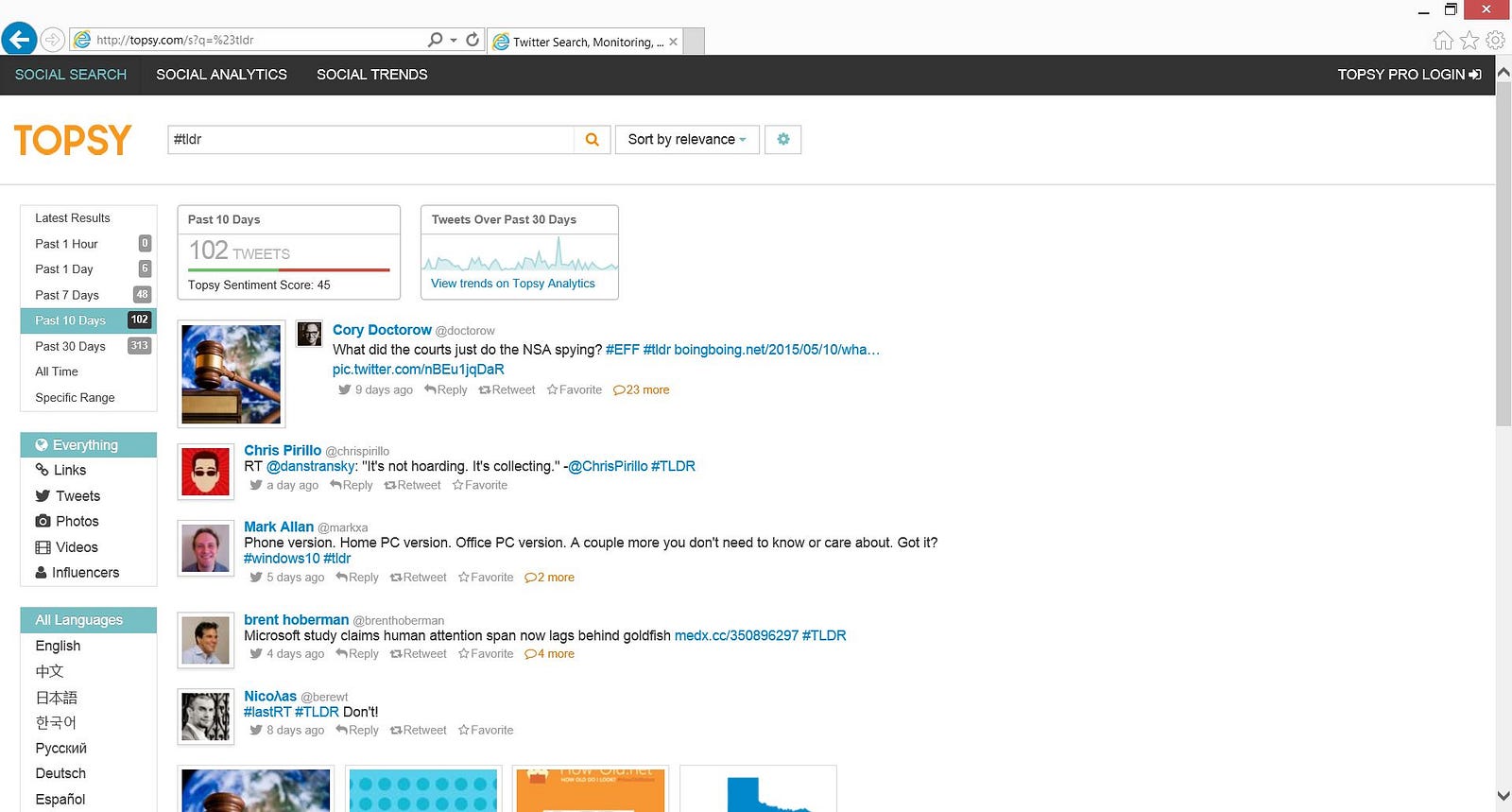Open View trends on Topsy Analytics
This screenshot has height=812, width=1512.
click(x=513, y=284)
